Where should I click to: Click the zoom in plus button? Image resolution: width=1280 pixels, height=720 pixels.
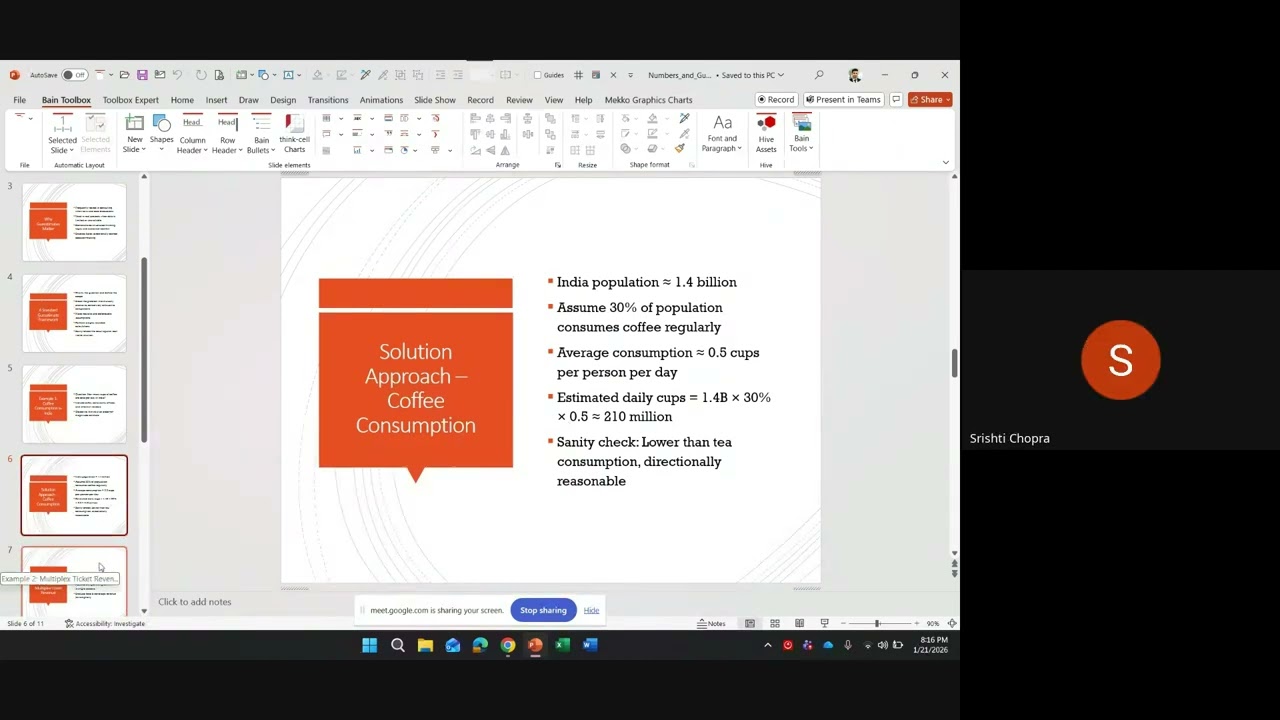coord(916,624)
